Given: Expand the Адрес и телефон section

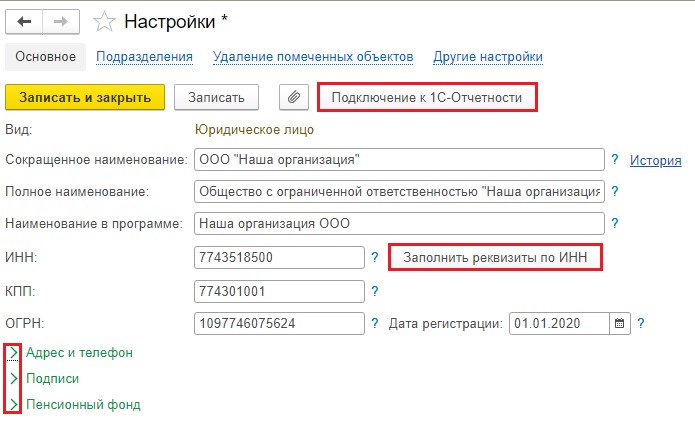Looking at the screenshot, I should pyautogui.click(x=13, y=352).
